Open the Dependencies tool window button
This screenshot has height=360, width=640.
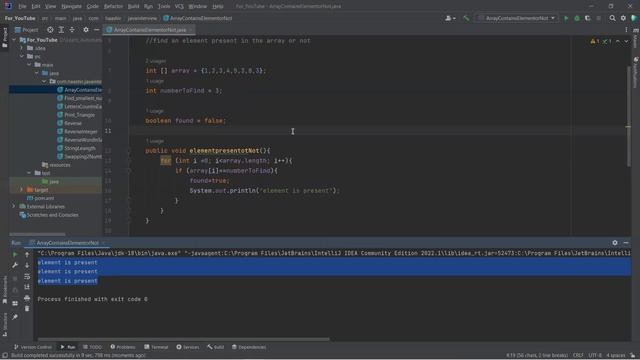(249, 347)
